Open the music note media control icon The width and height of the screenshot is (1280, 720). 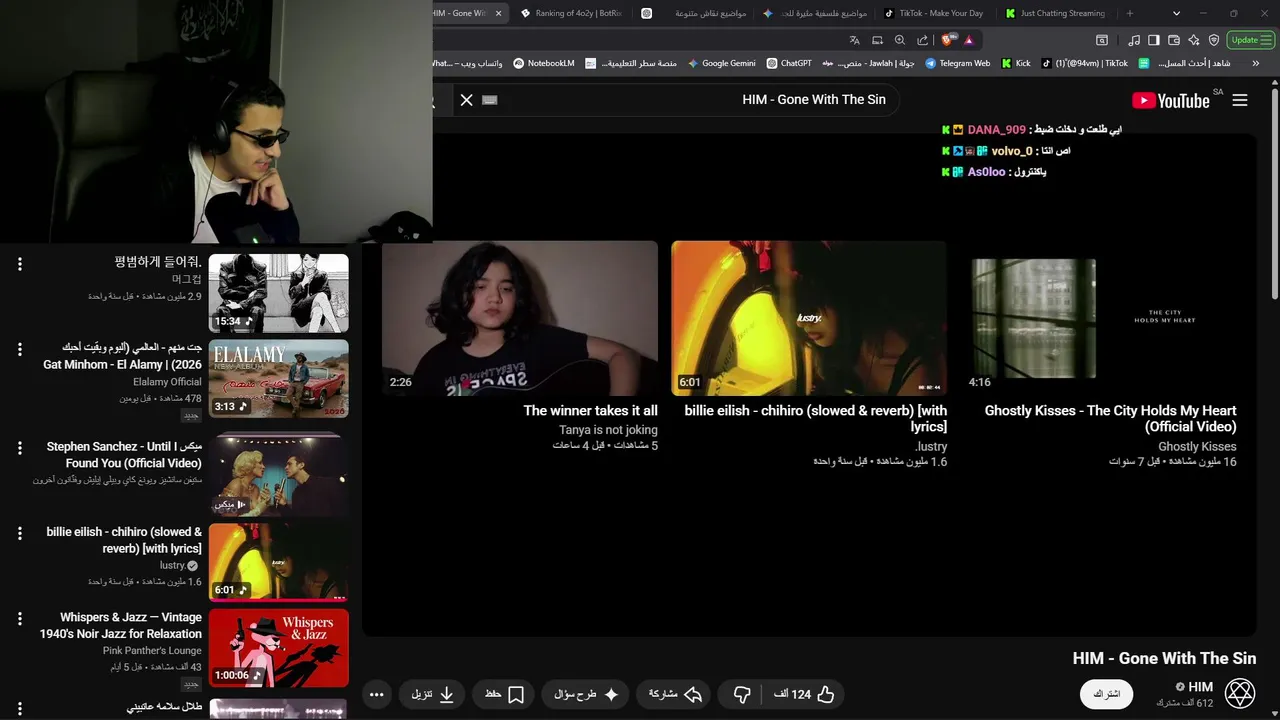[1133, 40]
